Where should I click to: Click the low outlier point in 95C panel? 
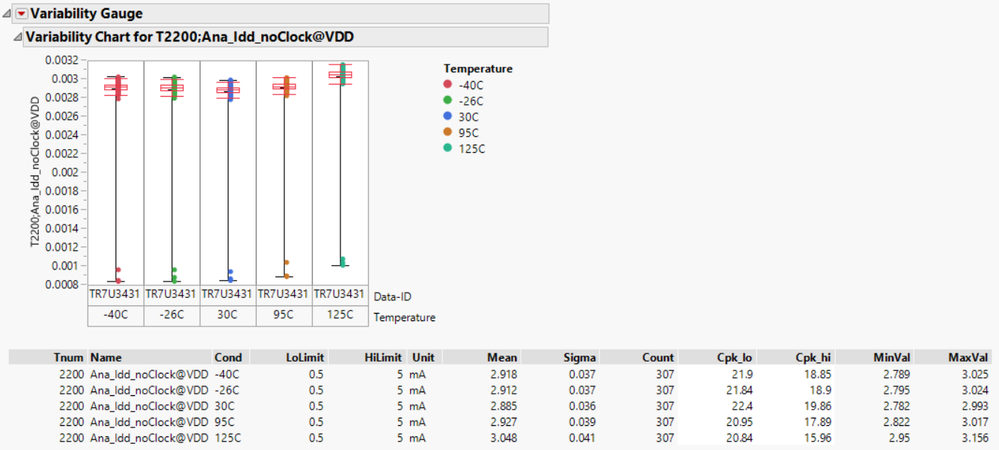click(287, 263)
